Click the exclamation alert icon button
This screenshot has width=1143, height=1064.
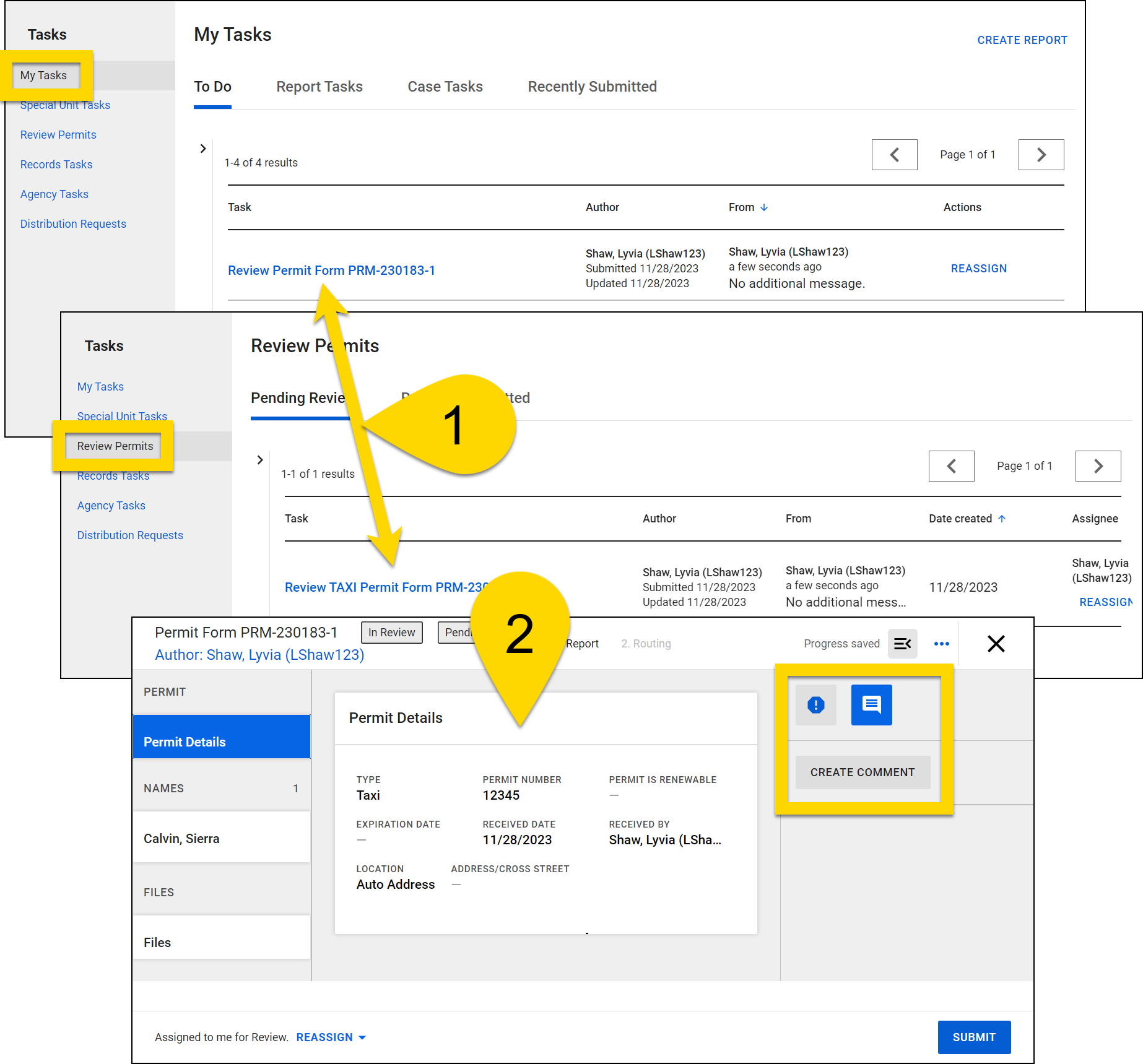coord(815,704)
